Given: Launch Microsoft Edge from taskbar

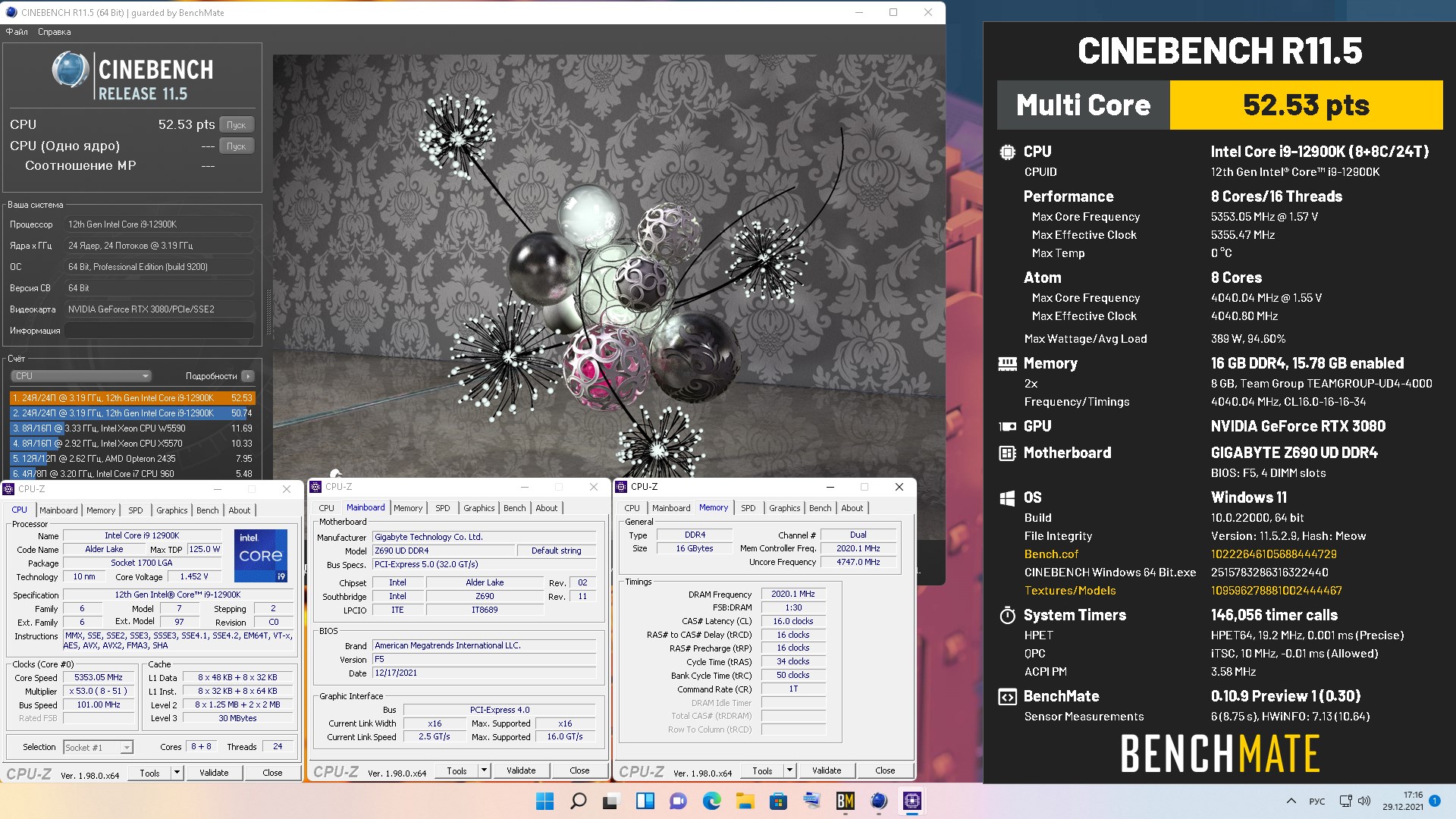Looking at the screenshot, I should coord(711,801).
